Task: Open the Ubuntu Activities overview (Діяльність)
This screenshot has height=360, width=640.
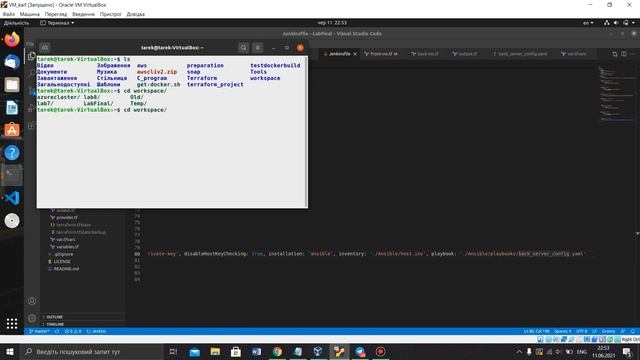Action: pos(16,23)
